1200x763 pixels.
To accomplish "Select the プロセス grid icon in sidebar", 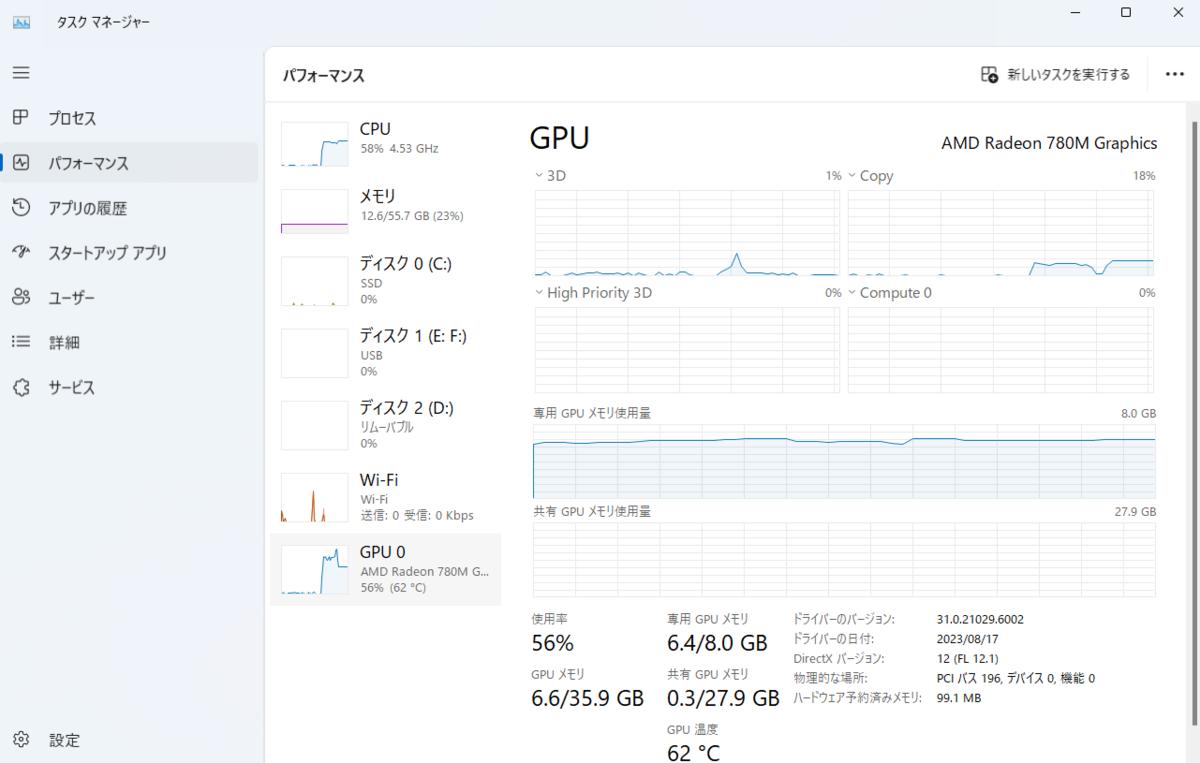I will 21,118.
